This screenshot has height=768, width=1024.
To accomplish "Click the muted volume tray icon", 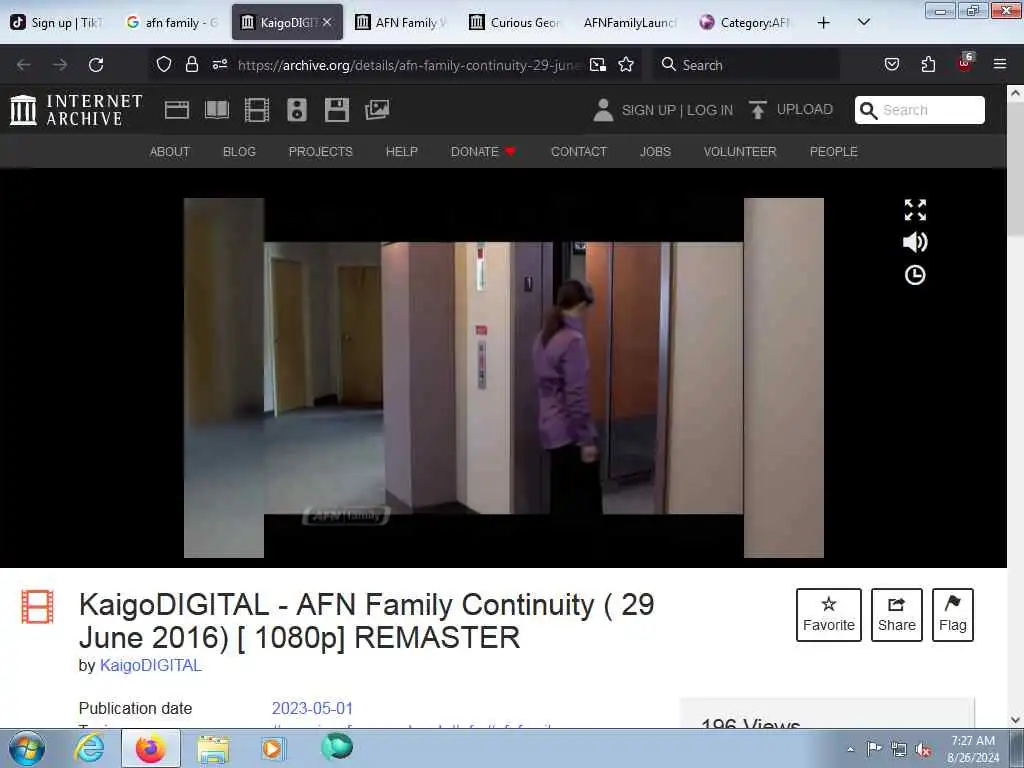I will (x=923, y=749).
